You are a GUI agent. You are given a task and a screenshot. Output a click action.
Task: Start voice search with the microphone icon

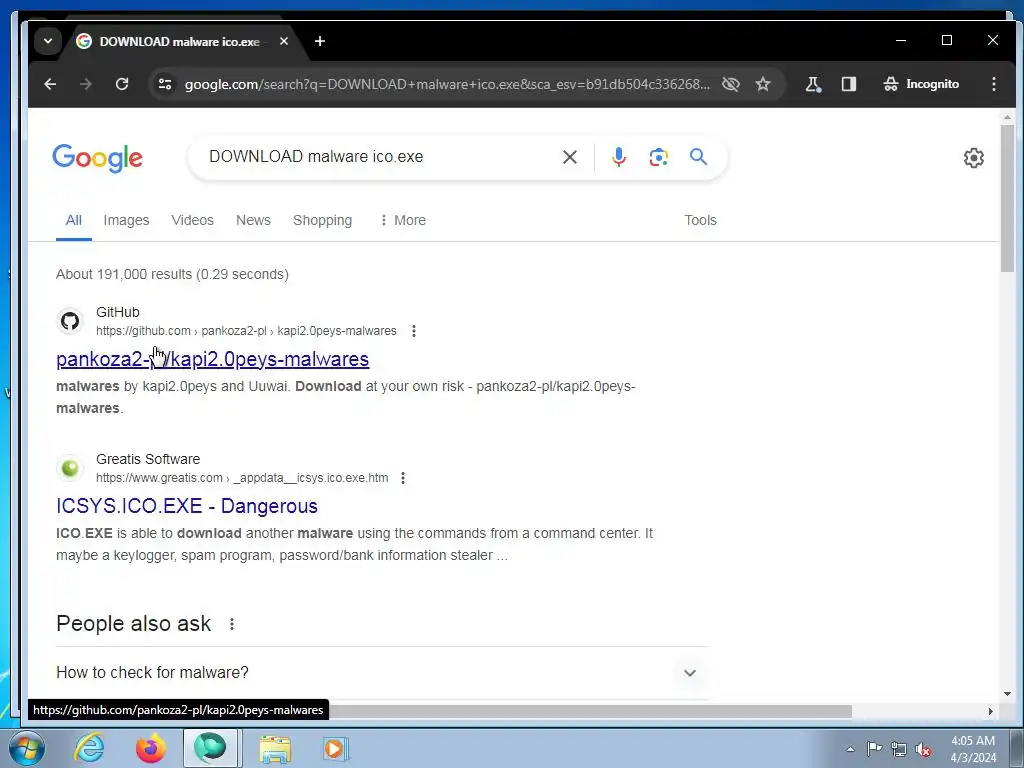(x=618, y=157)
